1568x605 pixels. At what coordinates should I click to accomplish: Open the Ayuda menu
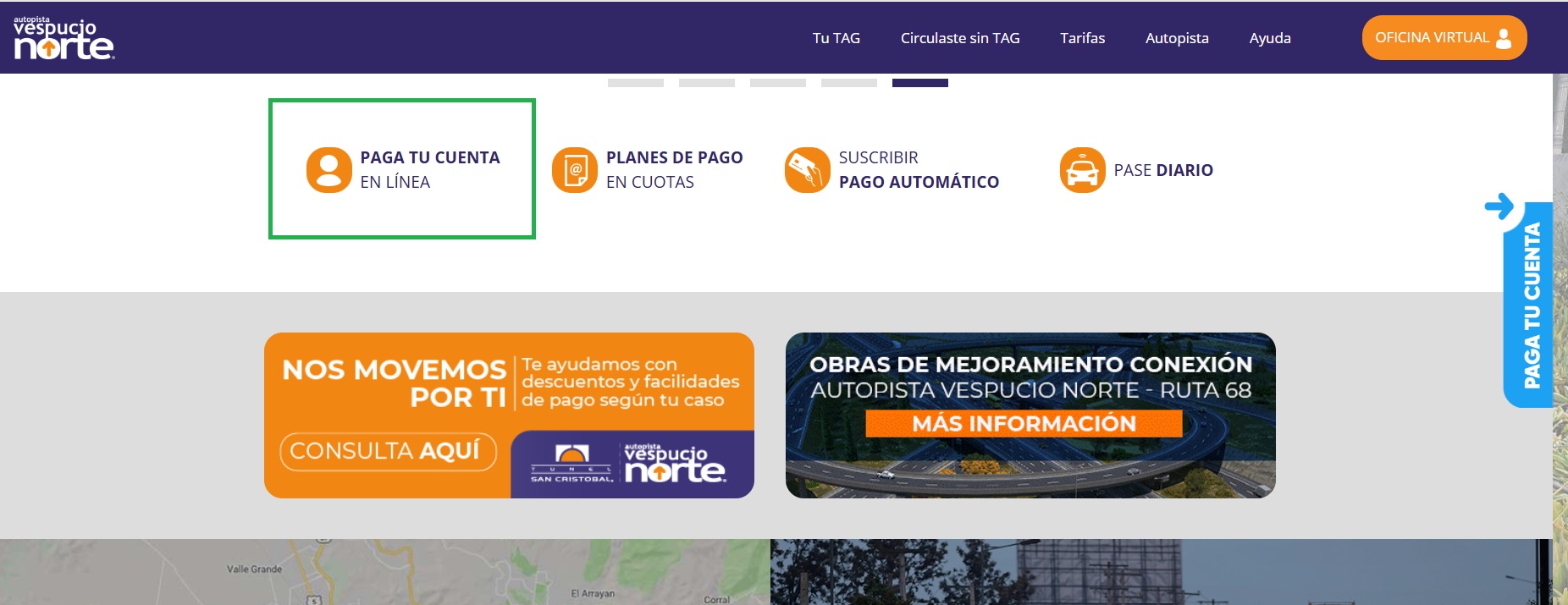(1270, 38)
